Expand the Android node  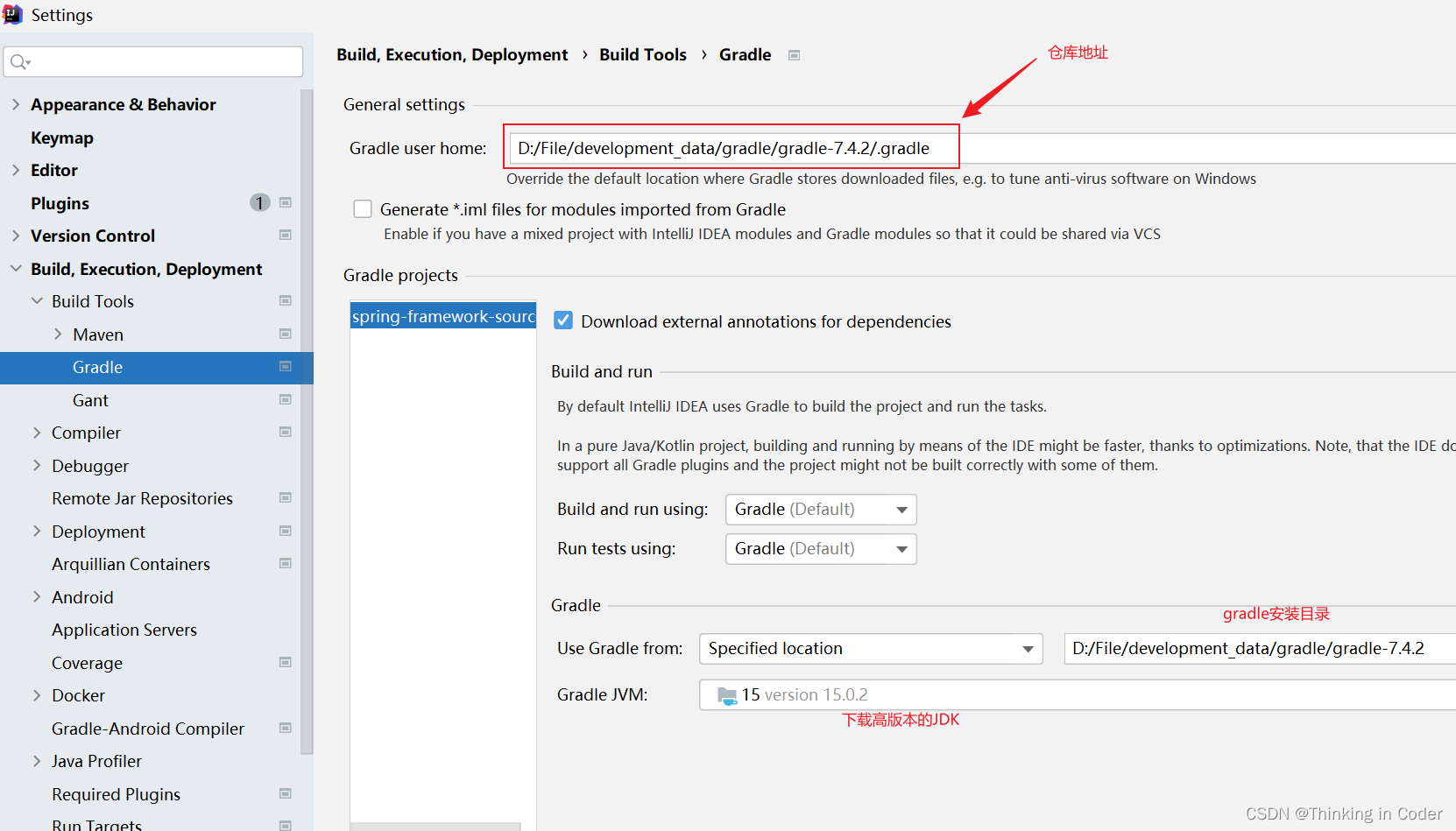[x=37, y=597]
